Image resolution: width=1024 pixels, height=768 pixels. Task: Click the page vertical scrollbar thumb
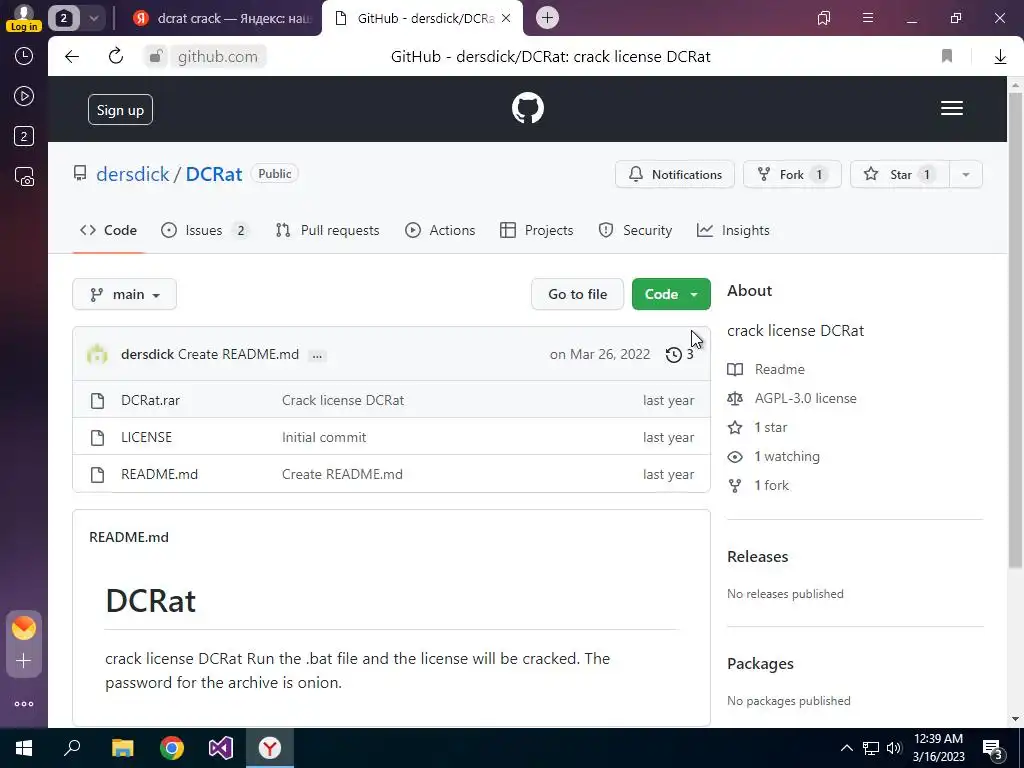pos(1015,330)
